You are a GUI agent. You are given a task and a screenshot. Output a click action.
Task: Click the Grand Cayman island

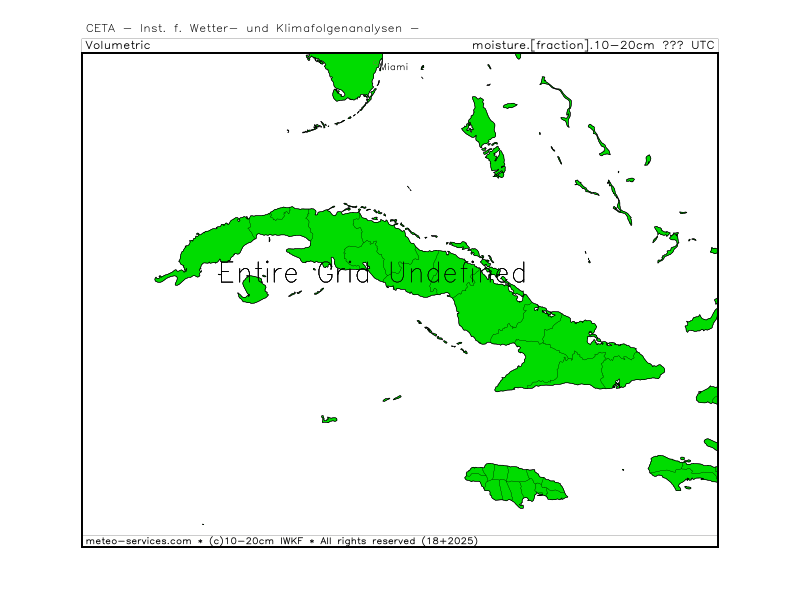coord(328,419)
